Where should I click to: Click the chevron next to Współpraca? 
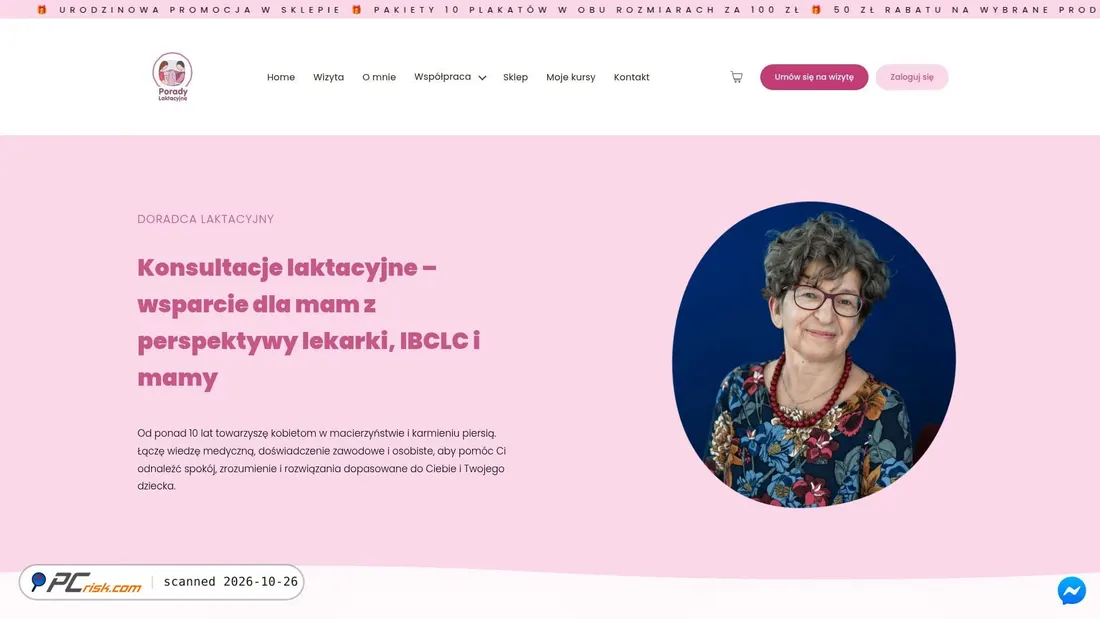click(482, 78)
